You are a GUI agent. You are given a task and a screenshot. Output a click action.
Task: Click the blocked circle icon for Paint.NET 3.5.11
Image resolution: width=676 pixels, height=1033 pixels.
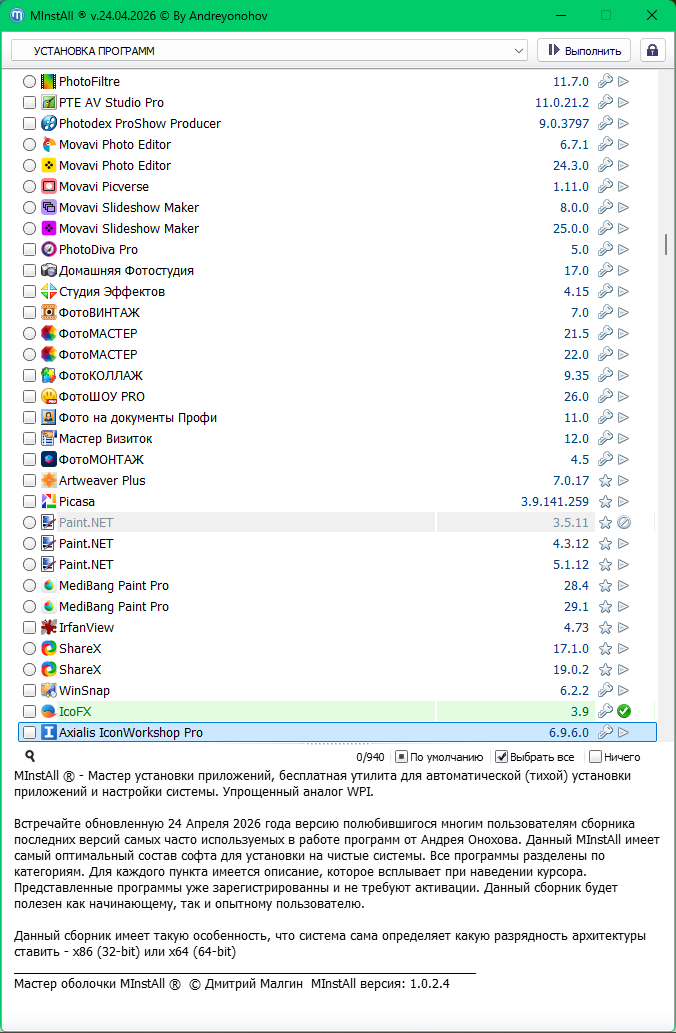click(623, 523)
